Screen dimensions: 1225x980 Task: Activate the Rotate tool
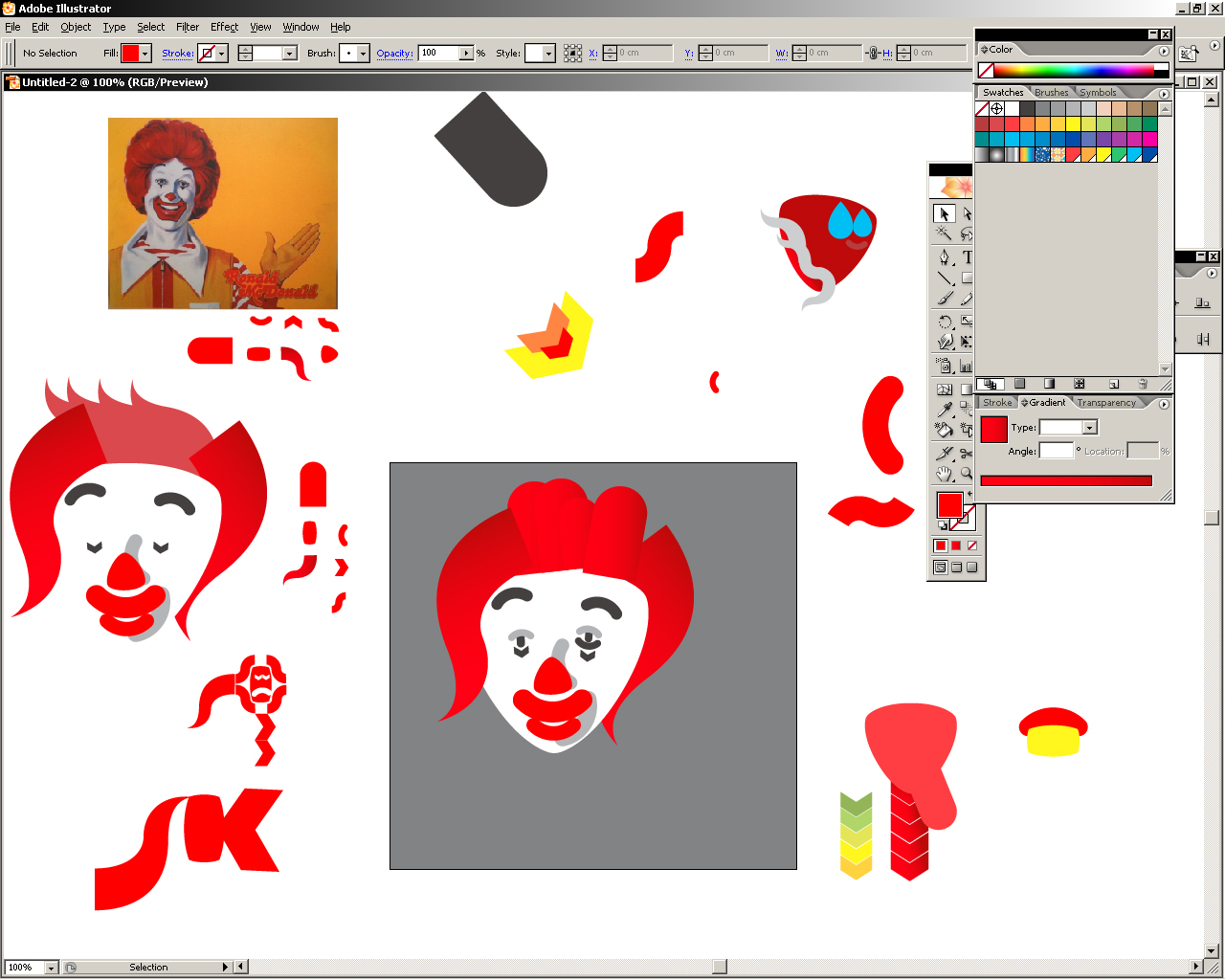pyautogui.click(x=945, y=323)
